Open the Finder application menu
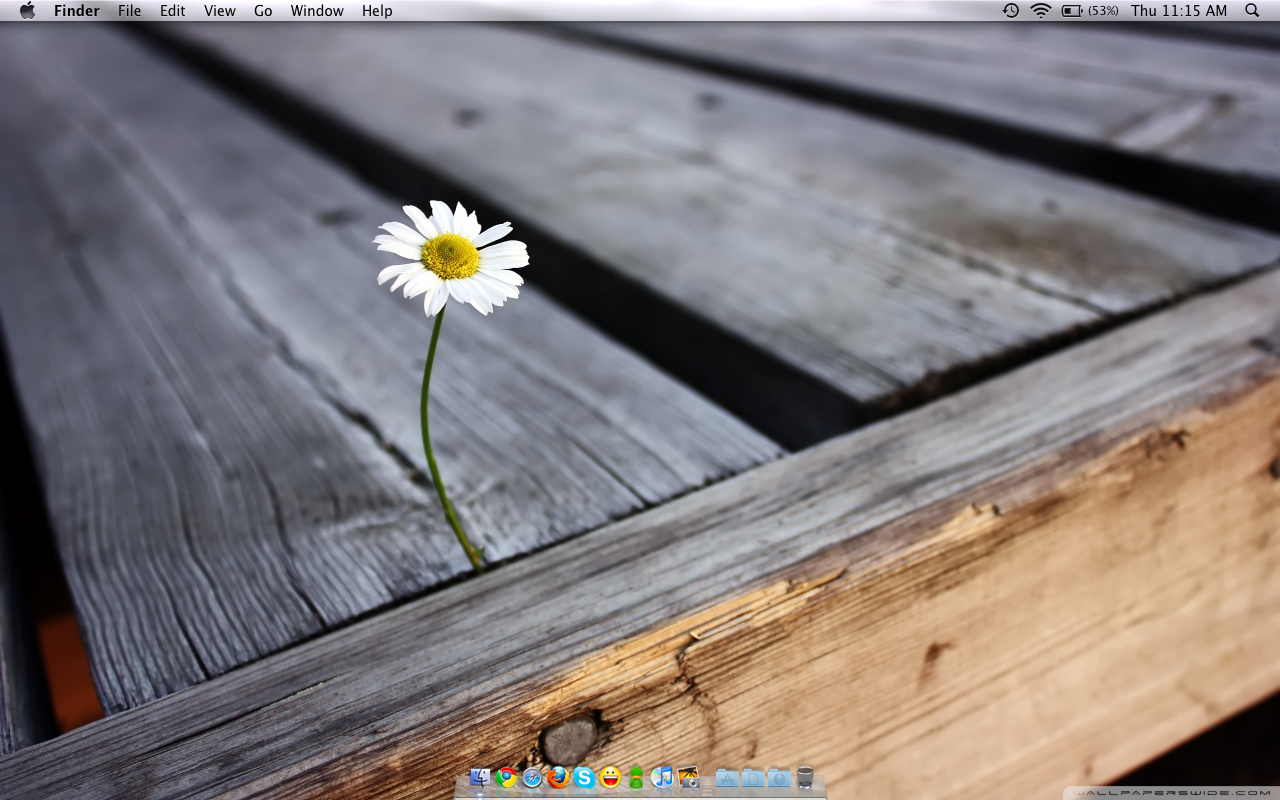The height and width of the screenshot is (800, 1280). pos(77,11)
